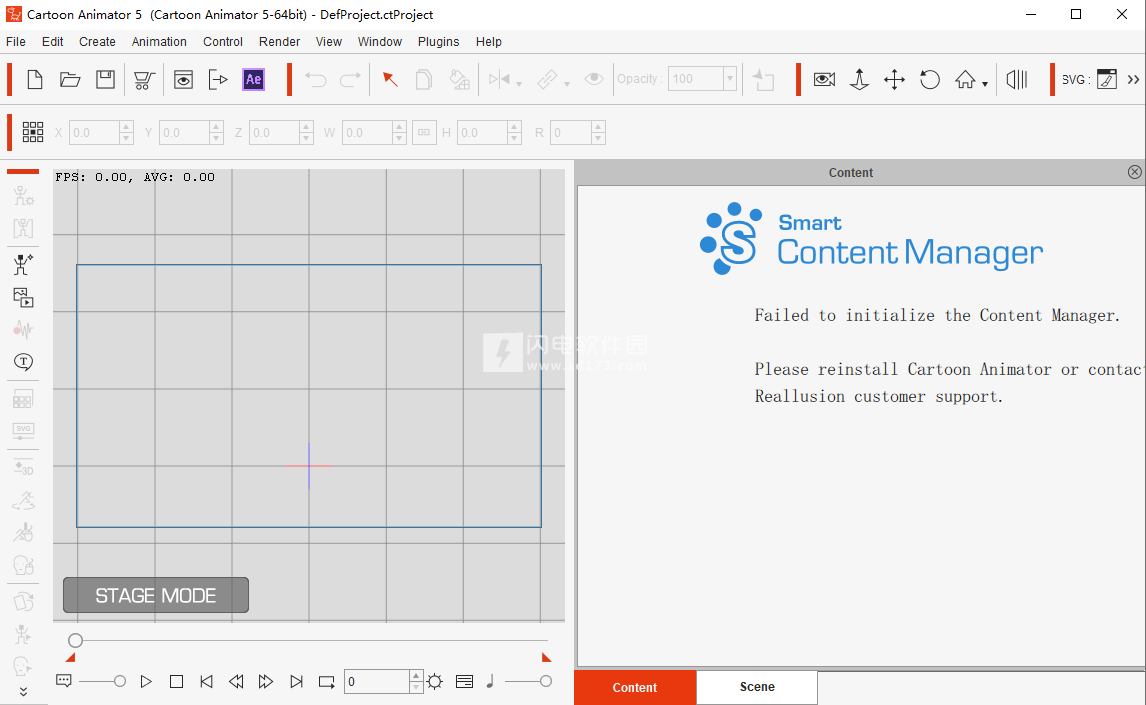Close the Content panel
The height and width of the screenshot is (705, 1146).
1134,172
